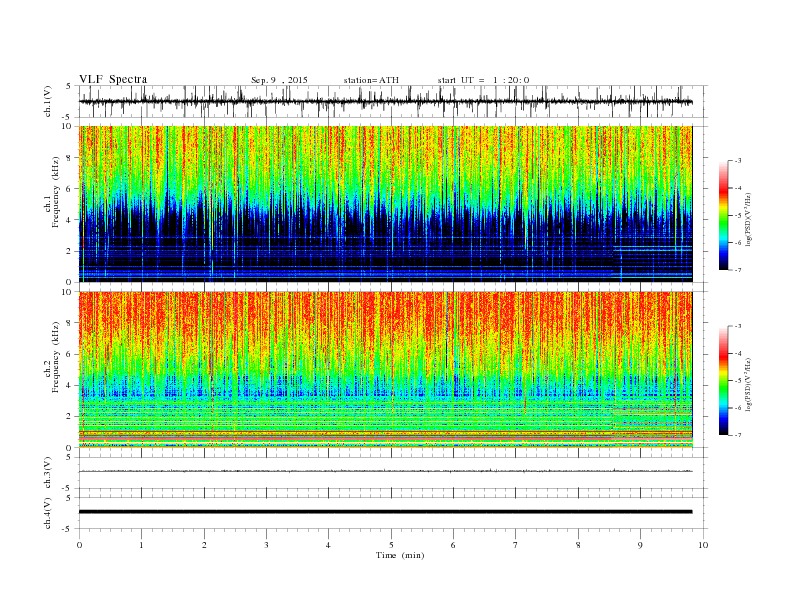The width and height of the screenshot is (792, 612).
Task: Click the 'VLF Spectra' plot title
Action: [113, 79]
